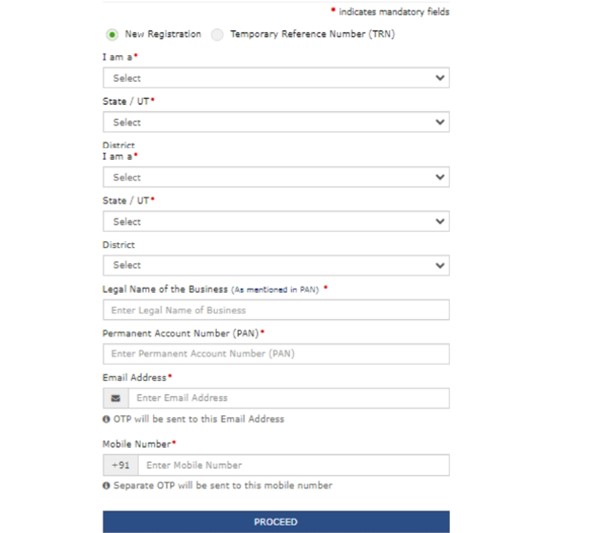
Task: Choose Temporary Reference Number (TRN) option
Action: (218, 34)
